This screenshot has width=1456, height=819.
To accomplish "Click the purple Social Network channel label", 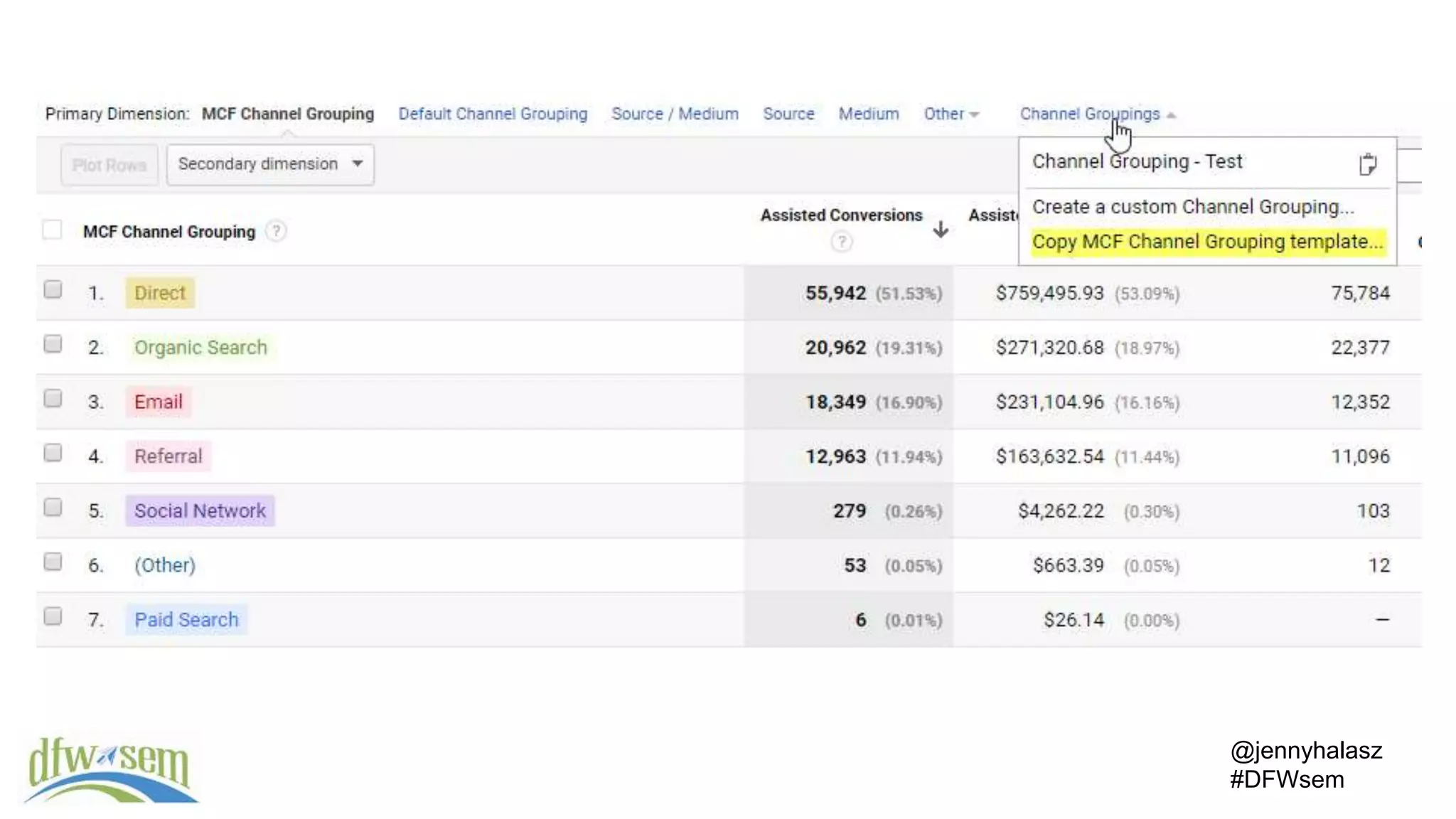I will 200,510.
